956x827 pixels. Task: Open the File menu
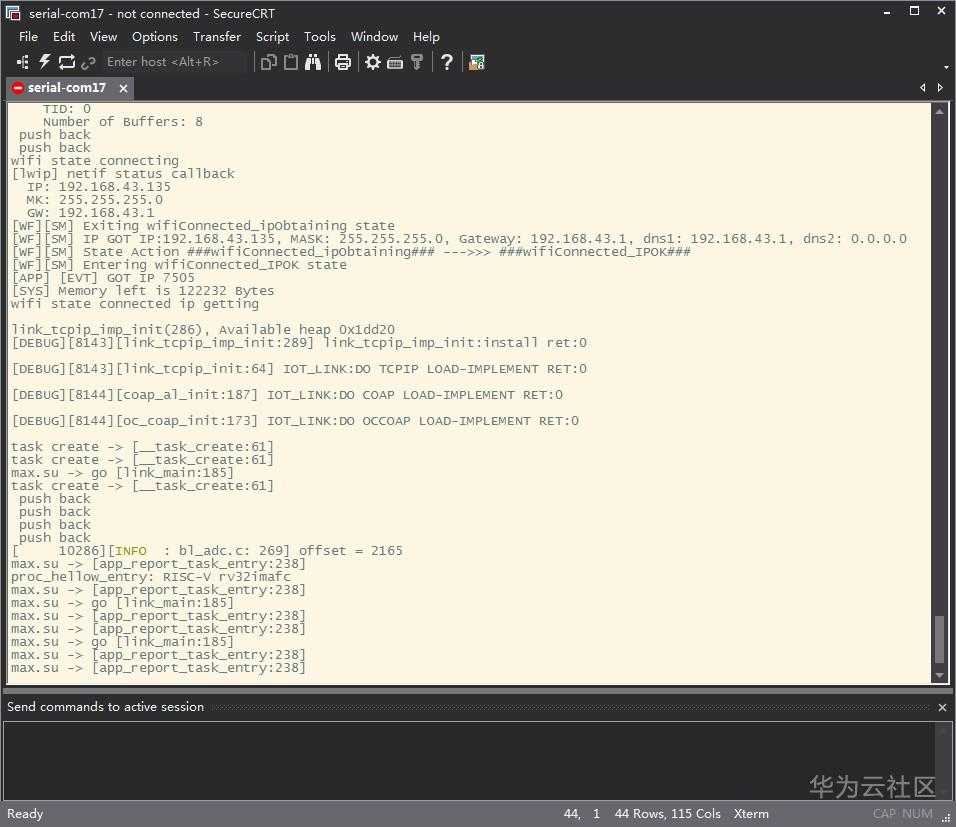28,37
